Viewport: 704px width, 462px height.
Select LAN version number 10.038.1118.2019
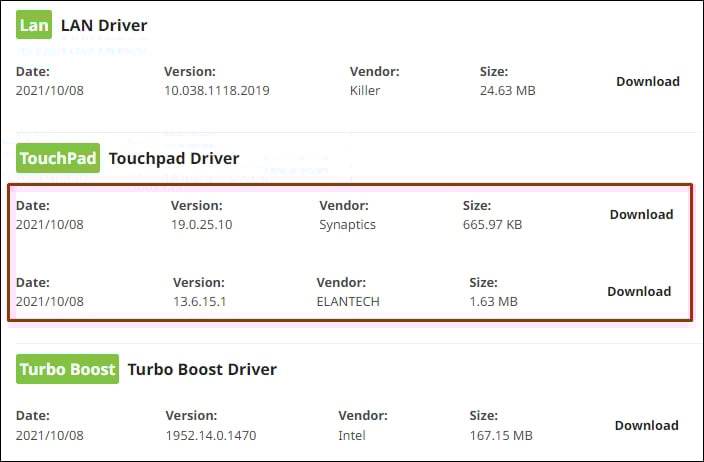coord(217,91)
